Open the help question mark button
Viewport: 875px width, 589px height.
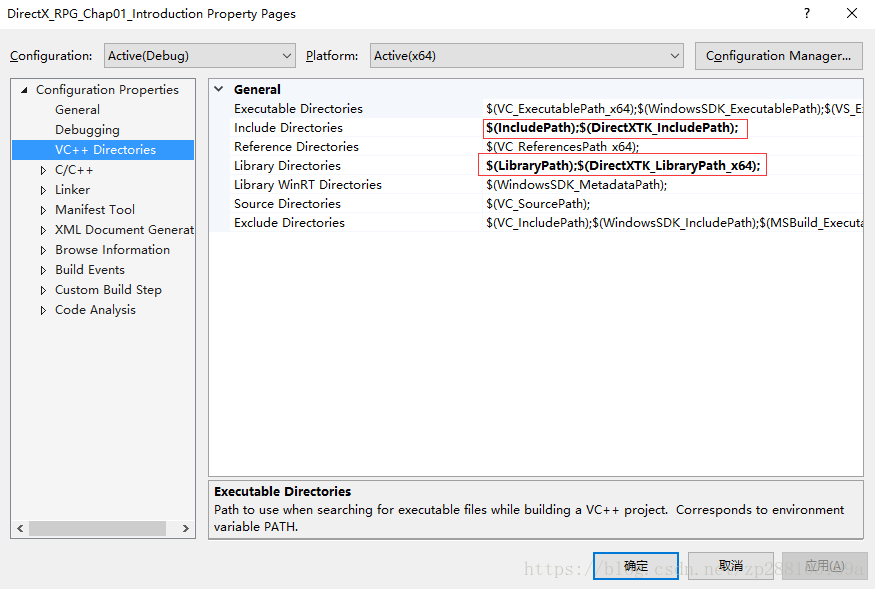click(807, 13)
